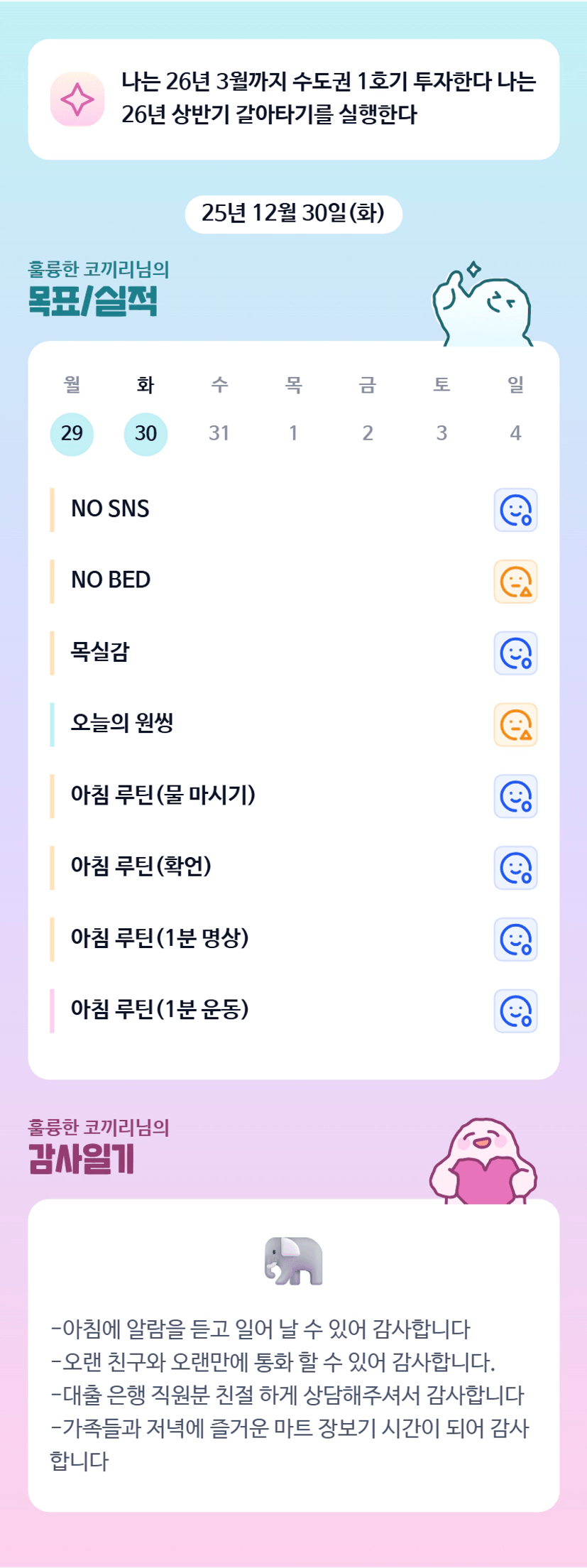Click the orange face icon for NO BED
This screenshot has height=1568, width=587.
(515, 582)
